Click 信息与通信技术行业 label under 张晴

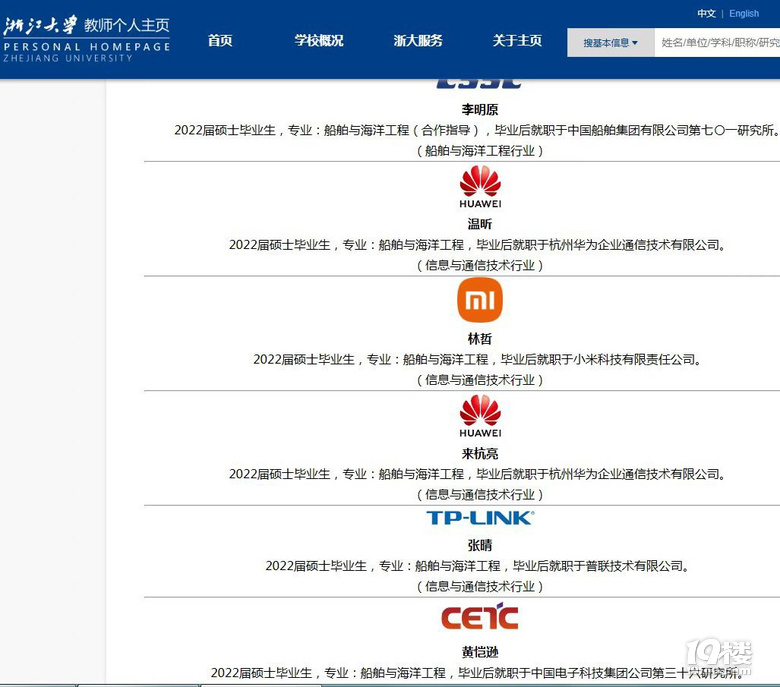coord(480,587)
